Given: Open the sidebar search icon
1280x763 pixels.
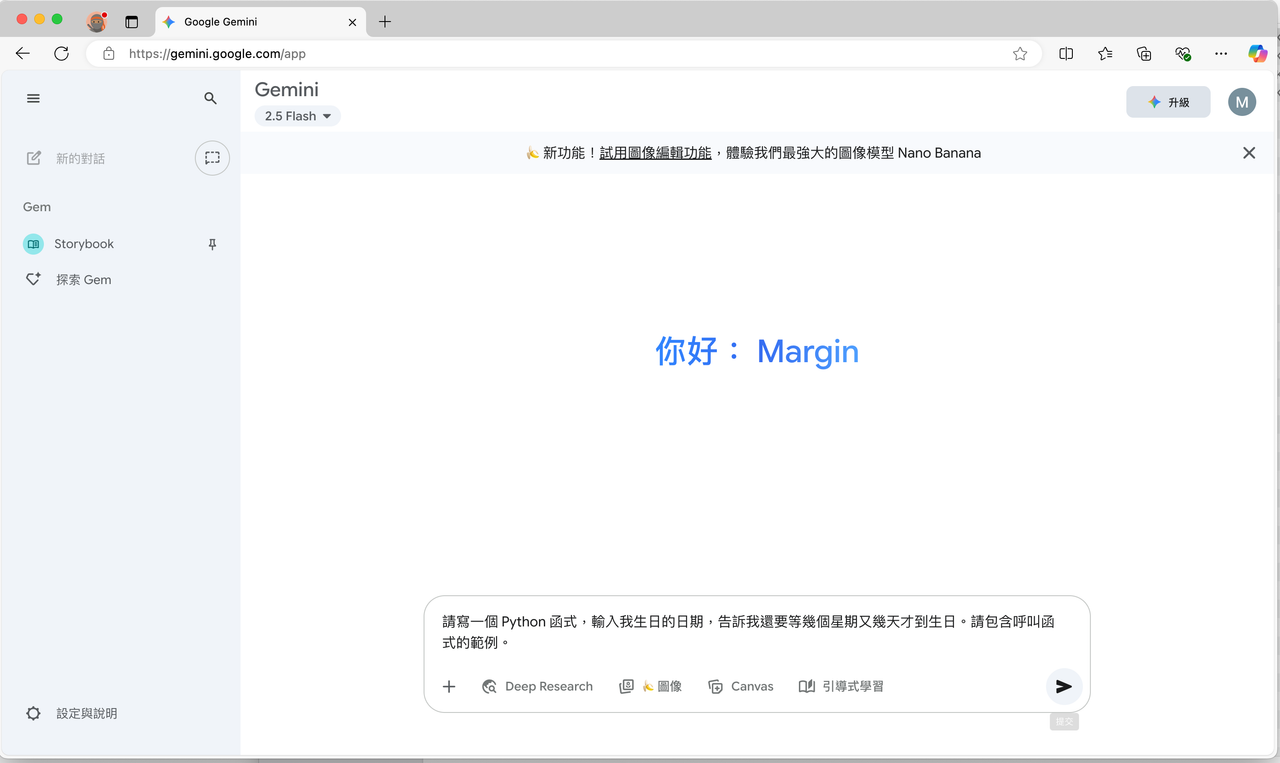Looking at the screenshot, I should click(210, 98).
